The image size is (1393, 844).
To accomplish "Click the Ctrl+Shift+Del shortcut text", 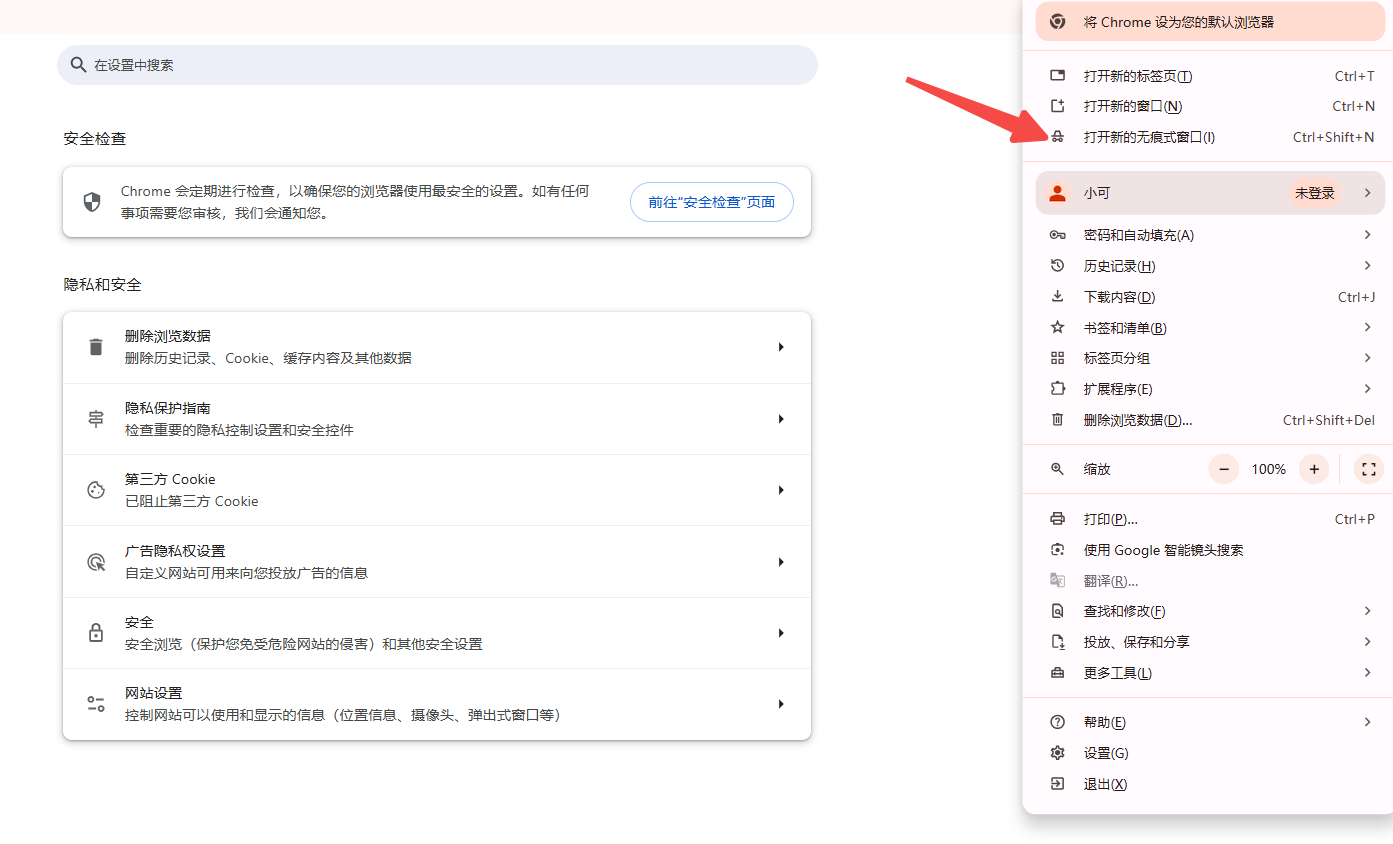I will pyautogui.click(x=1329, y=420).
